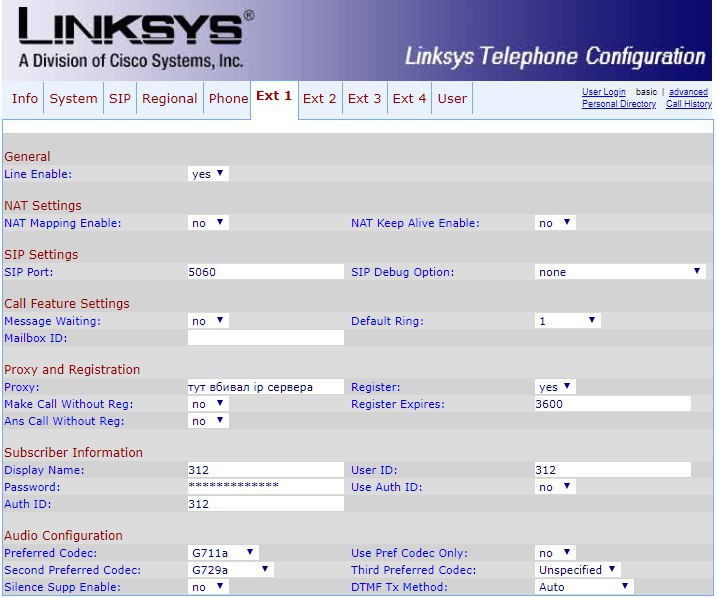Open Make Call Without Reg dropdown
The image size is (717, 598).
[208, 404]
